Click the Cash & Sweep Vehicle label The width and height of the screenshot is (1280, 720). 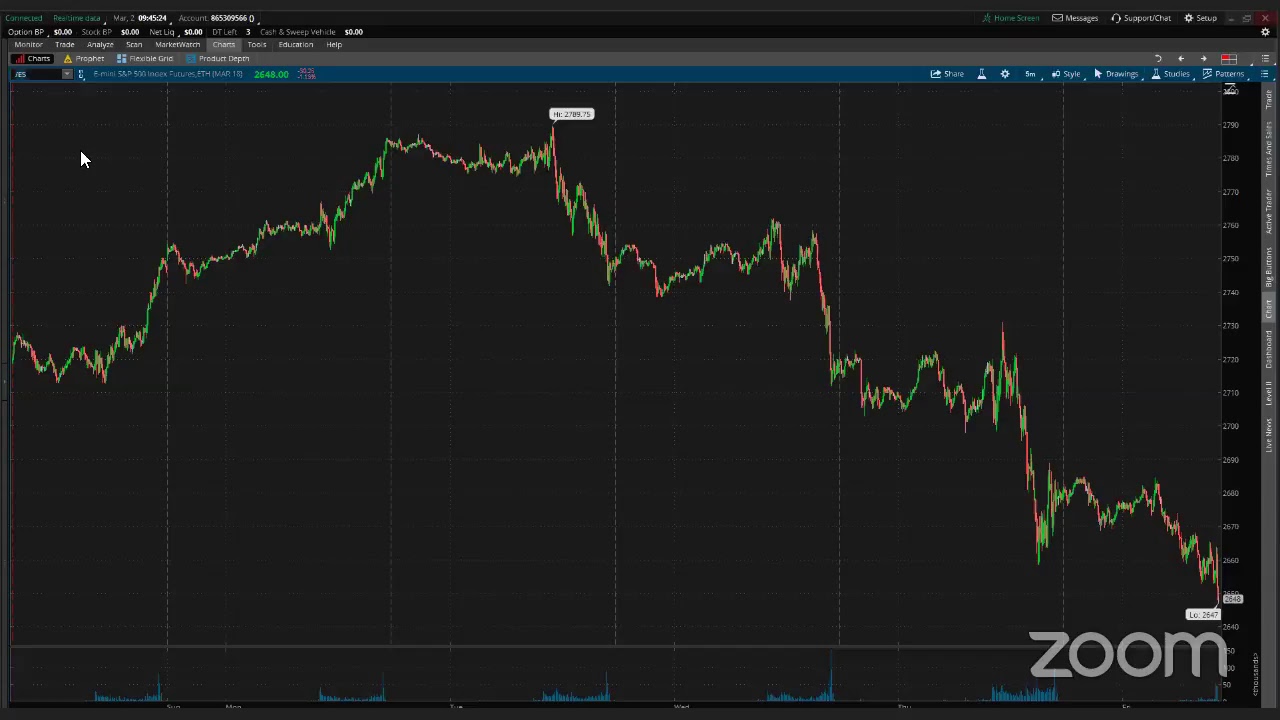(297, 32)
